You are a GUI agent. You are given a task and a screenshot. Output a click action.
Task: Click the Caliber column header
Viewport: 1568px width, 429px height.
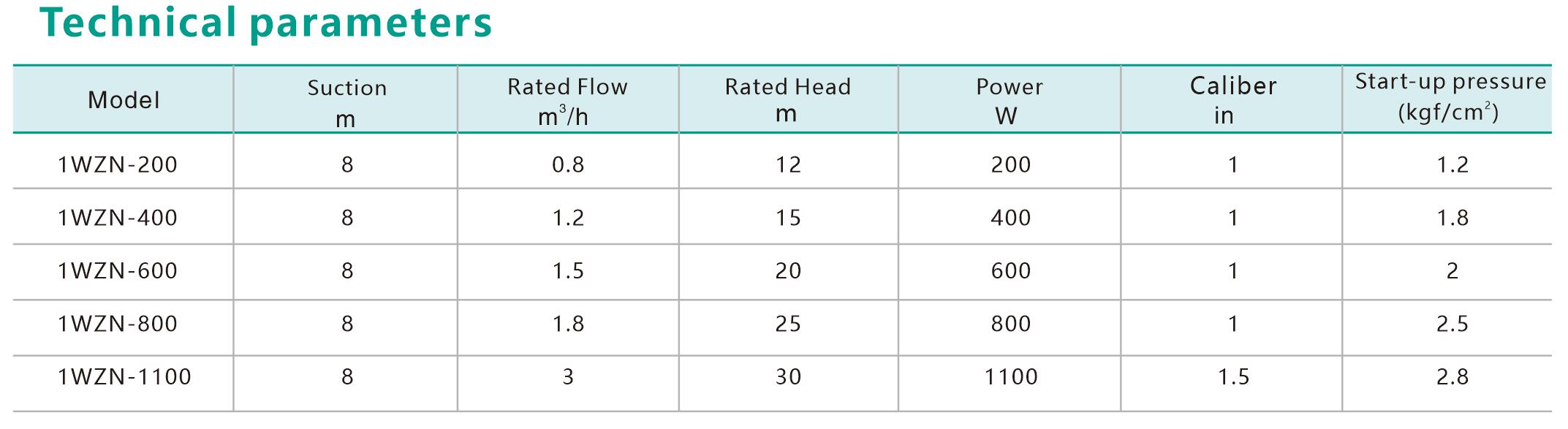tap(1232, 99)
